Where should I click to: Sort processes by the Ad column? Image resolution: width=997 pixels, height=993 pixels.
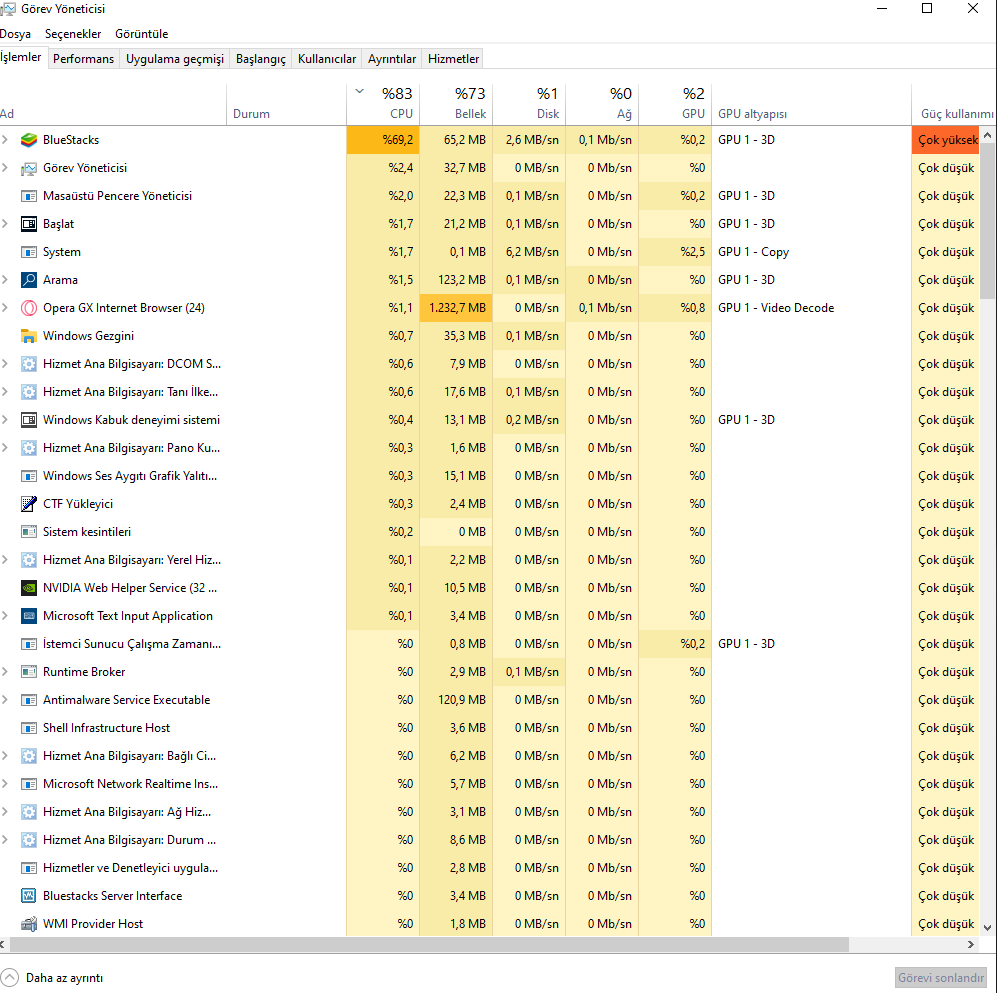(113, 104)
